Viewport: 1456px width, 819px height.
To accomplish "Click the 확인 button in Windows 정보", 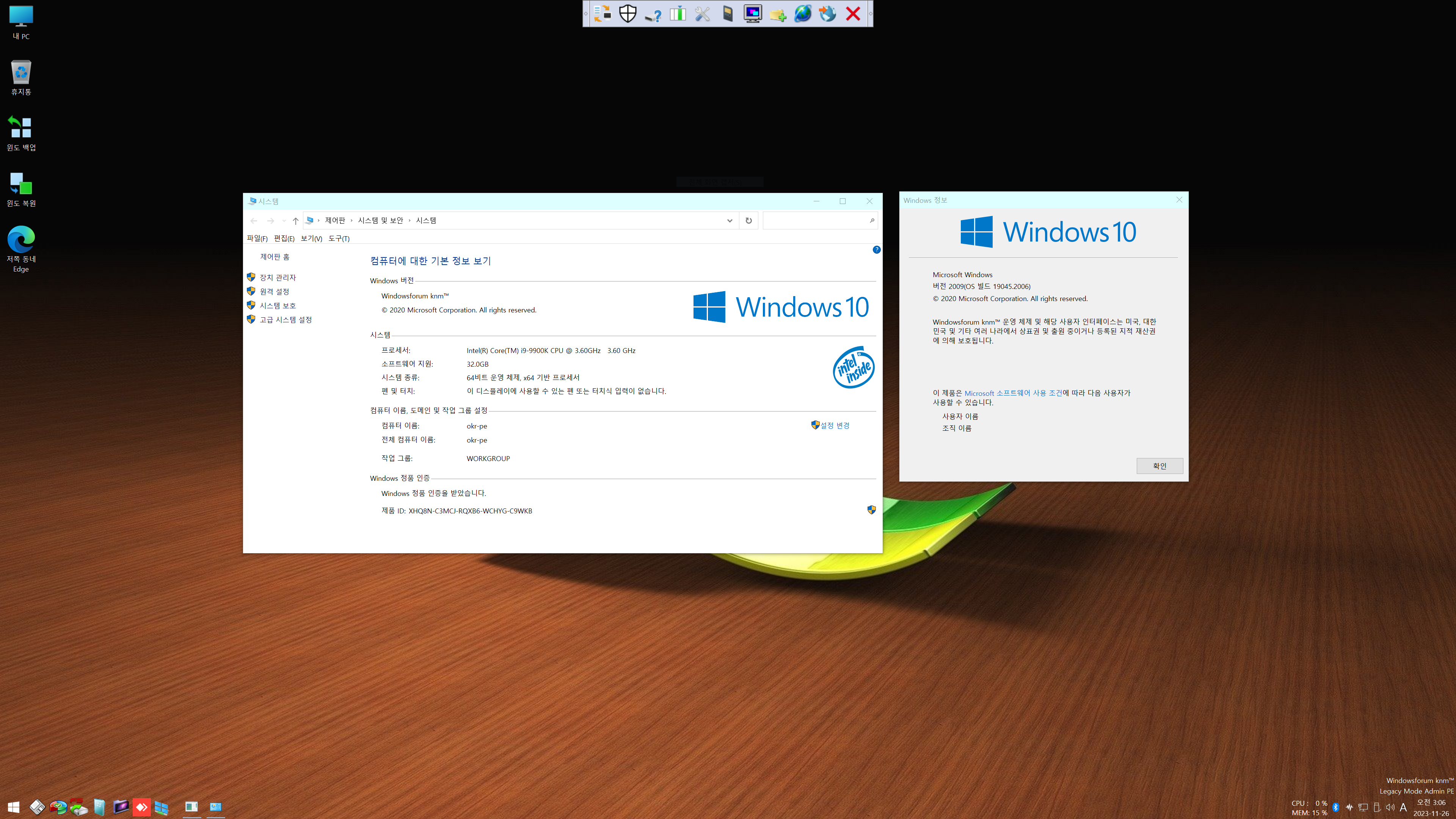I will tap(1160, 466).
